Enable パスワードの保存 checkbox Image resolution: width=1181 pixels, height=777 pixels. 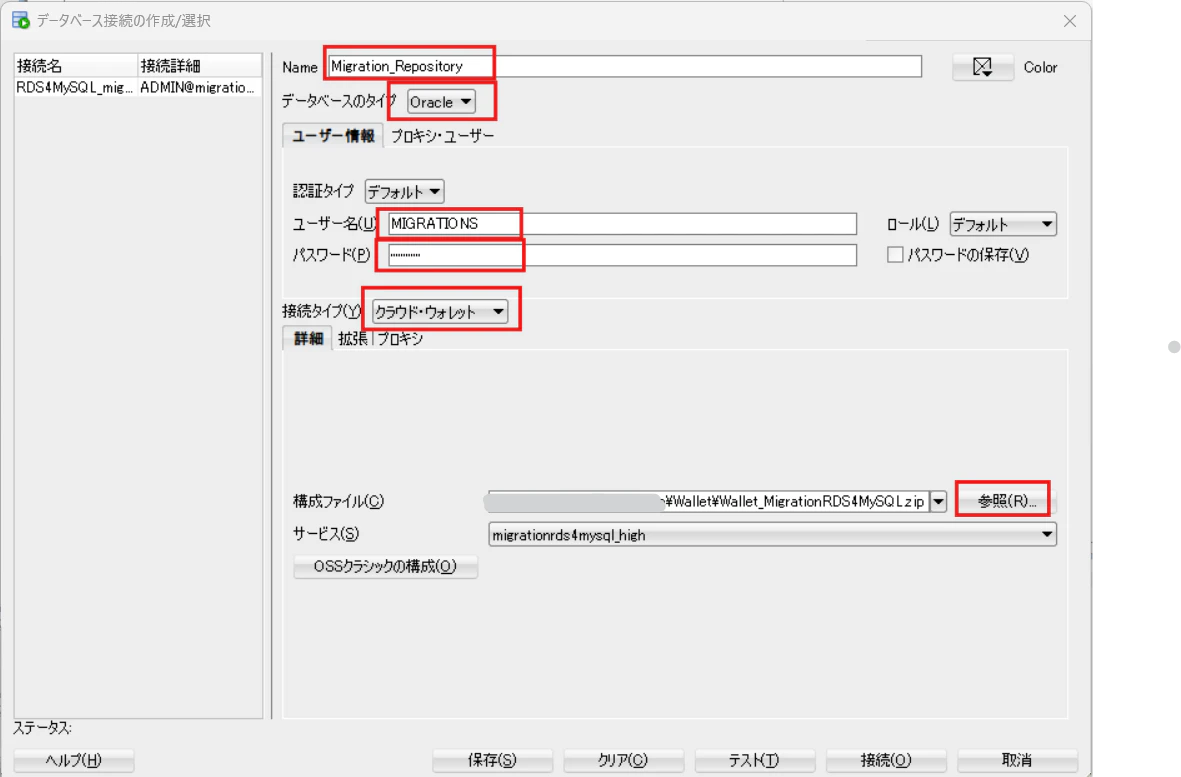tap(895, 254)
